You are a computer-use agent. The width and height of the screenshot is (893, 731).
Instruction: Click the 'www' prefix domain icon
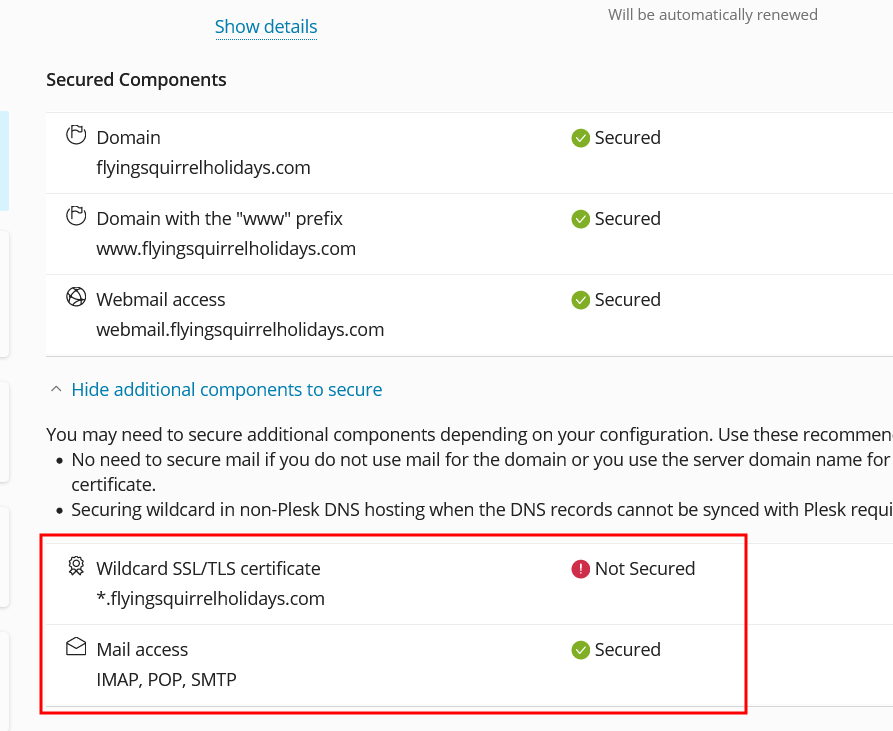tap(76, 217)
